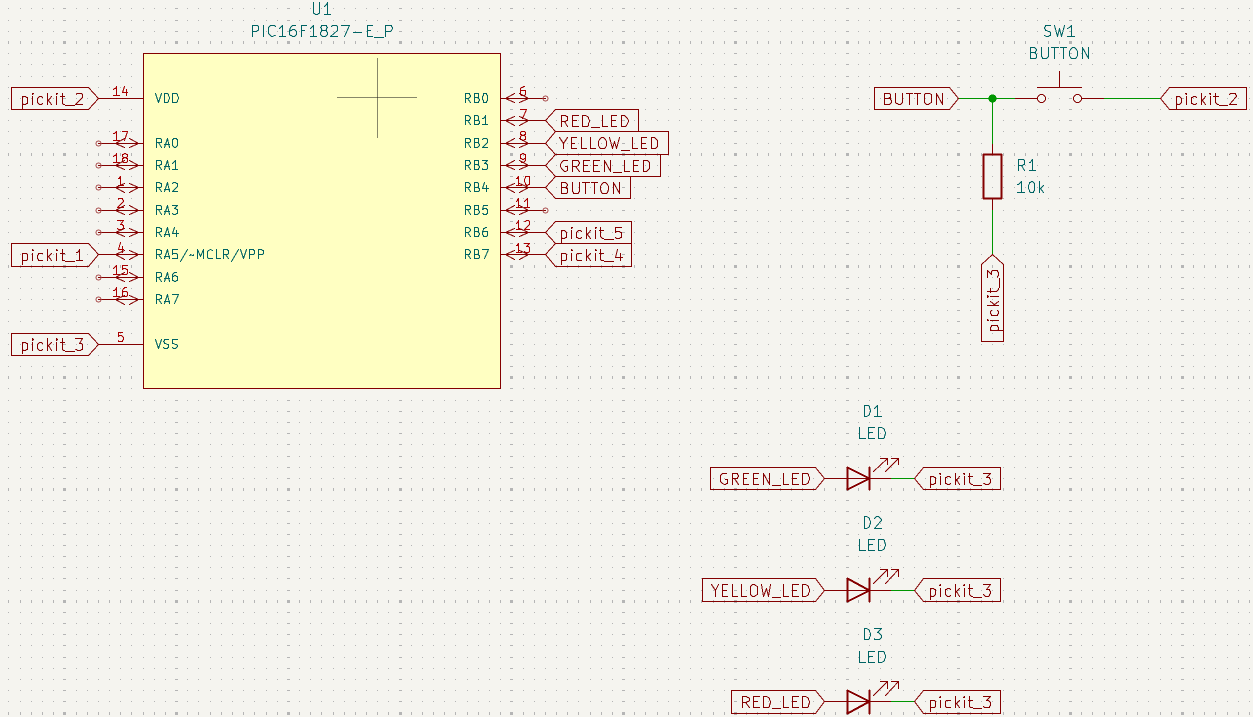Click the LED value text under D2
The width and height of the screenshot is (1253, 717).
coord(872,546)
